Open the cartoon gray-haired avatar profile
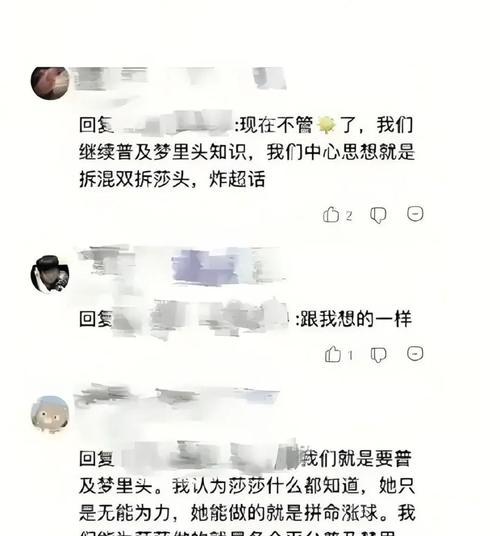 click(x=50, y=414)
